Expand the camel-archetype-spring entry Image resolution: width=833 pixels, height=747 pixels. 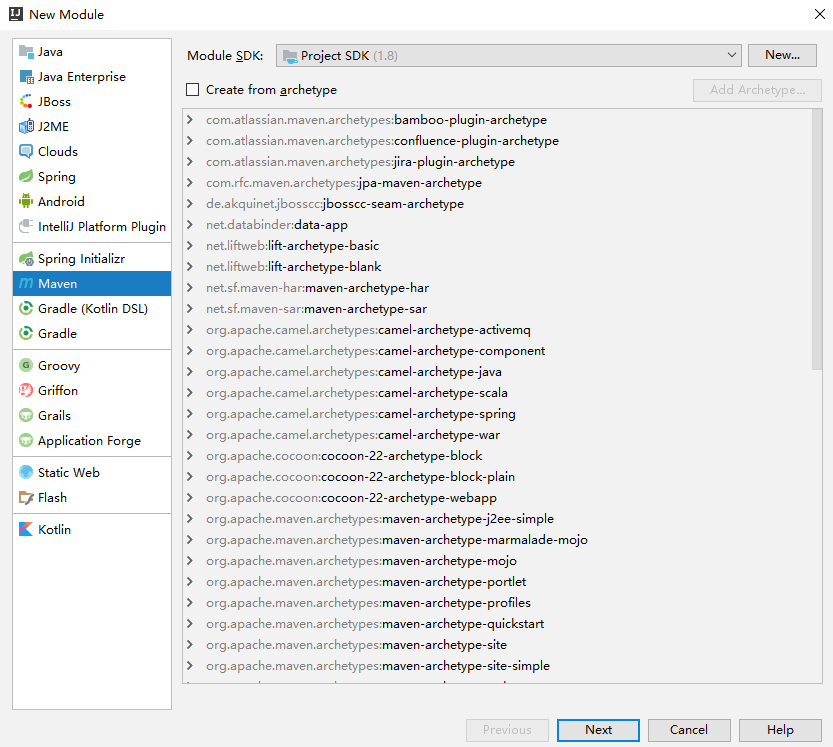[190, 414]
